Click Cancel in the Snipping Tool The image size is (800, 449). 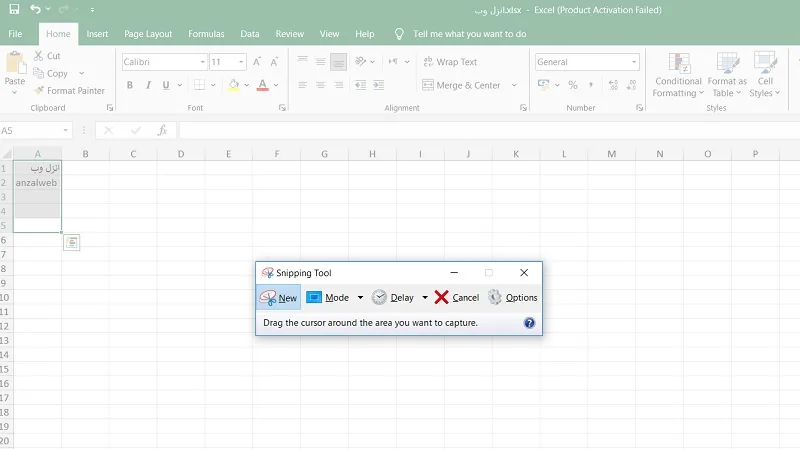pyautogui.click(x=457, y=297)
